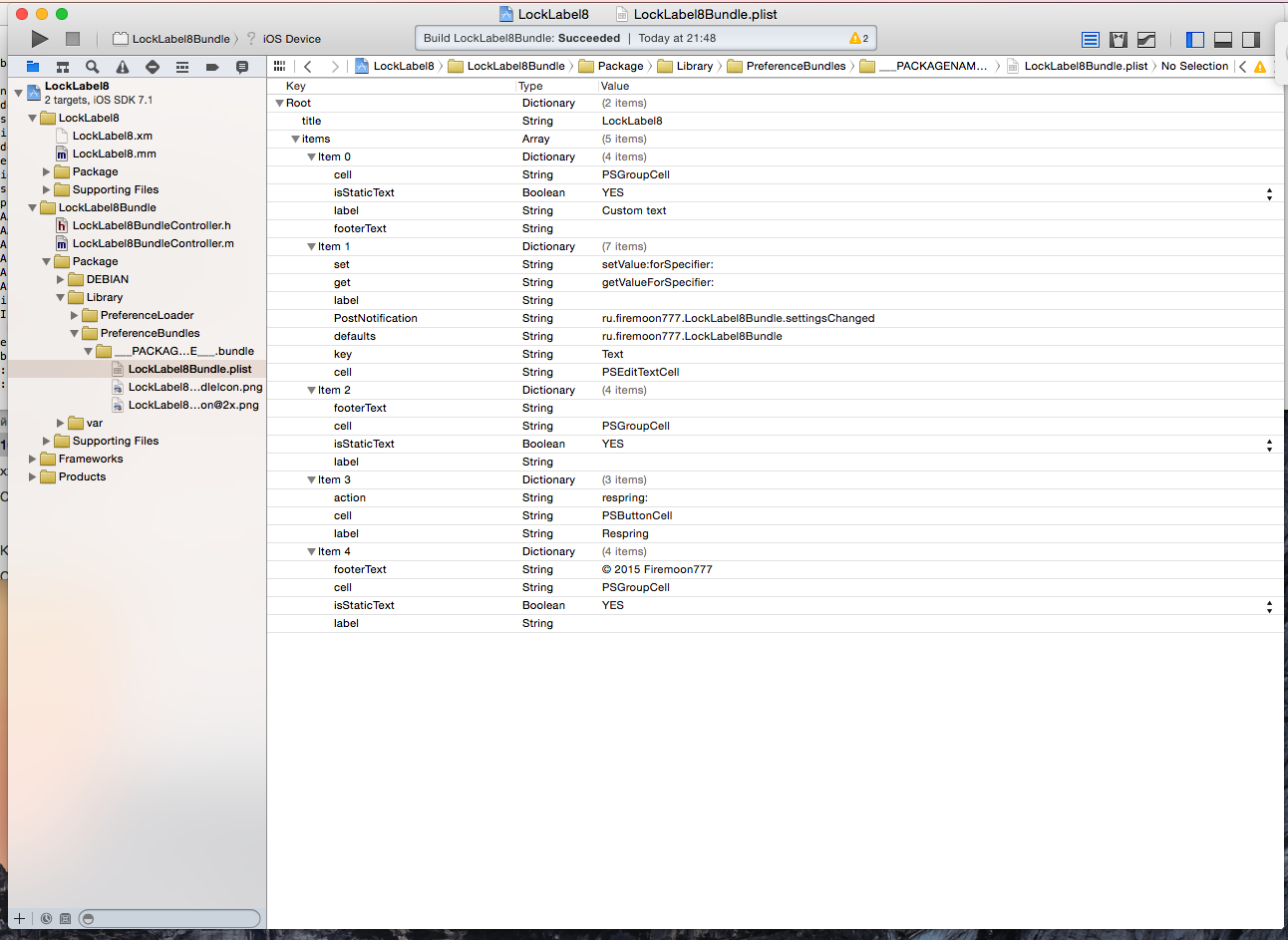Click the jump bar warning indicator

point(1260,67)
